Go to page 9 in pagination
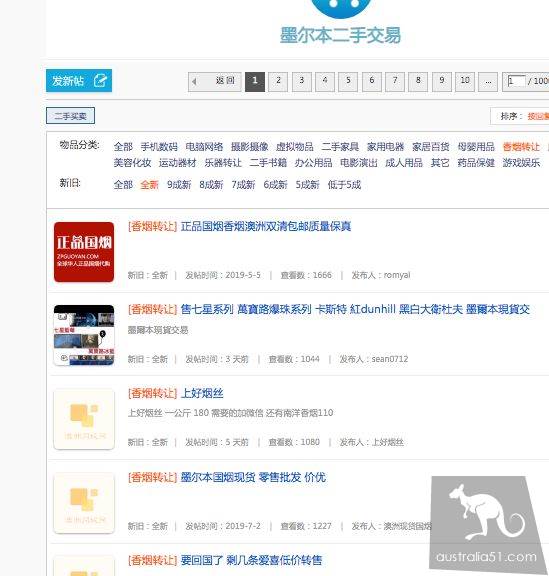This screenshot has height=576, width=549. (x=442, y=81)
